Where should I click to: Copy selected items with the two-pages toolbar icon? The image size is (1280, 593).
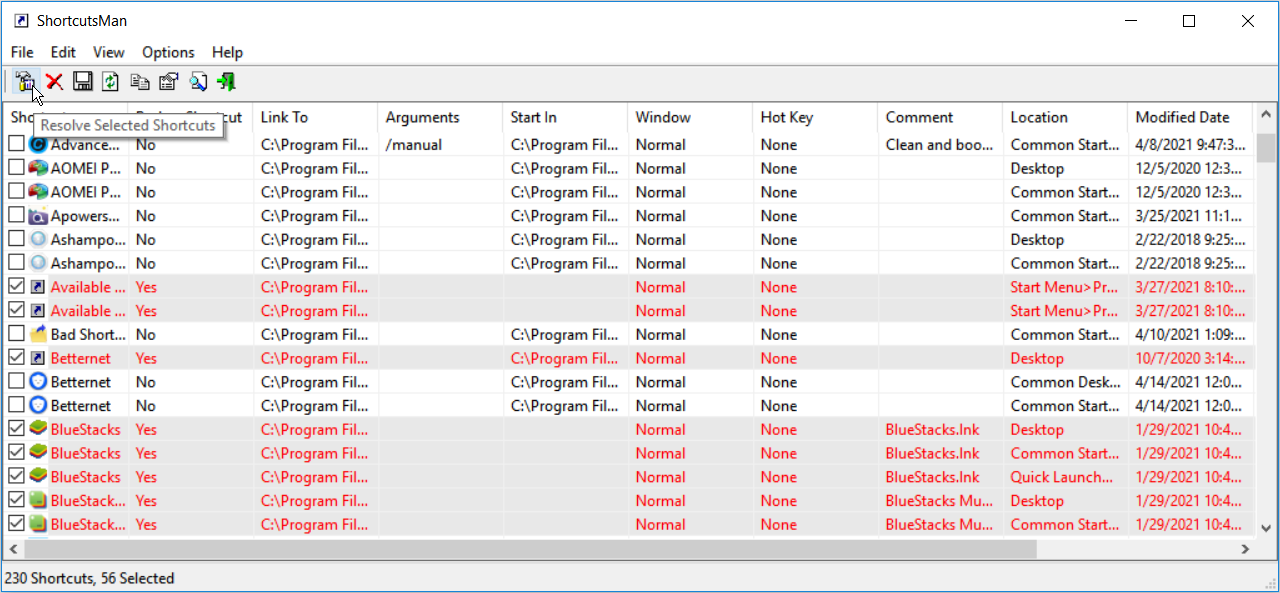point(140,82)
